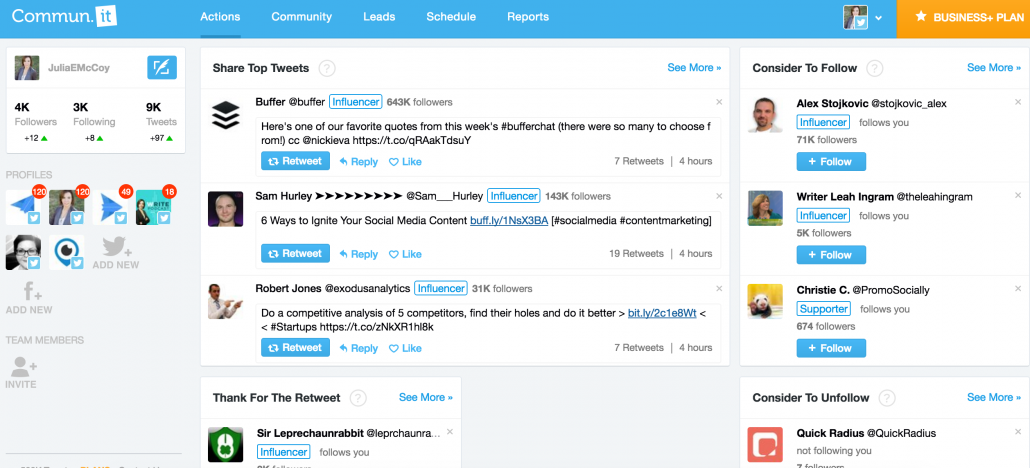The height and width of the screenshot is (468, 1030).
Task: Add a new Twitter profile
Action: click(x=116, y=253)
